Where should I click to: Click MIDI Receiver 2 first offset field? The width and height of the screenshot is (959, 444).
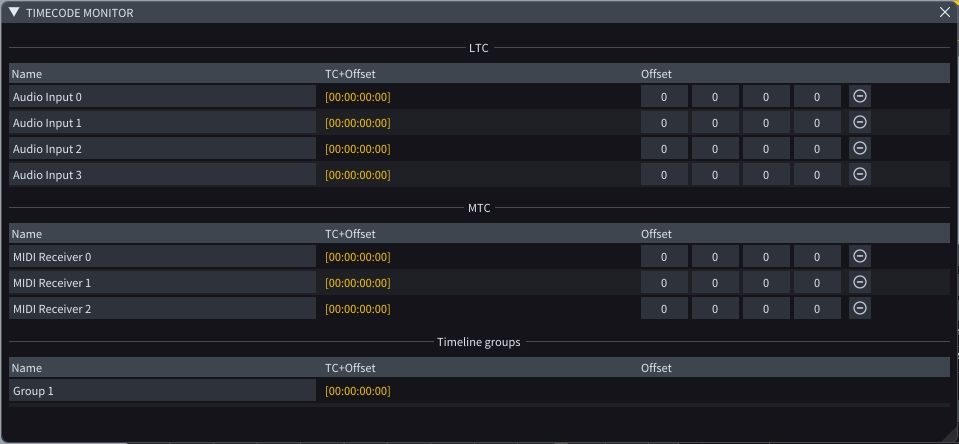pos(664,309)
